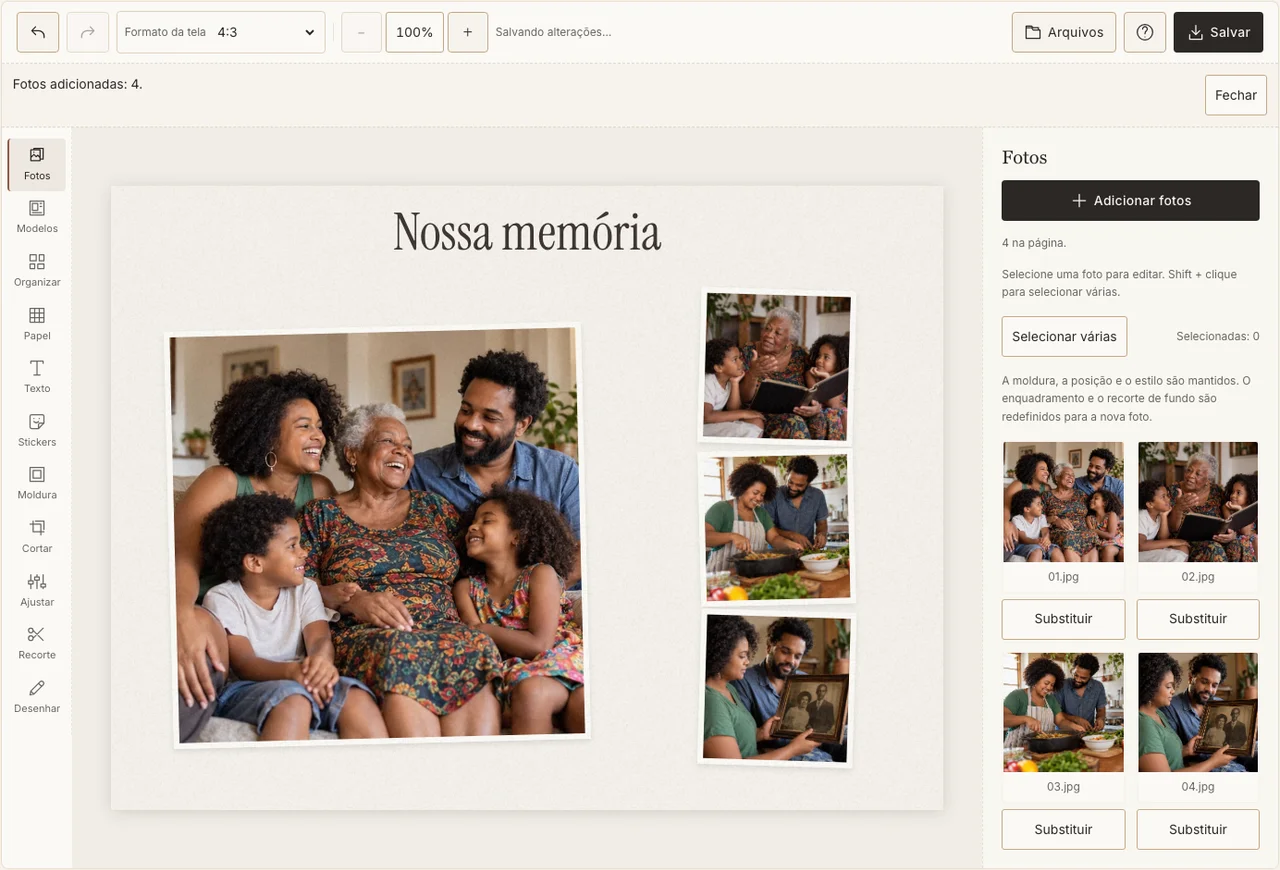Click the redo arrow button
The image size is (1280, 870).
88,32
